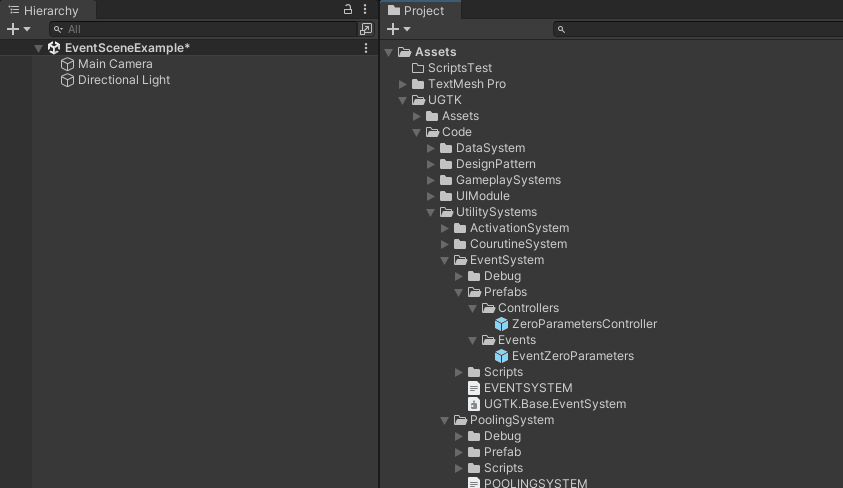843x488 pixels.
Task: Click the Prefabs open folder icon
Action: tap(474, 292)
